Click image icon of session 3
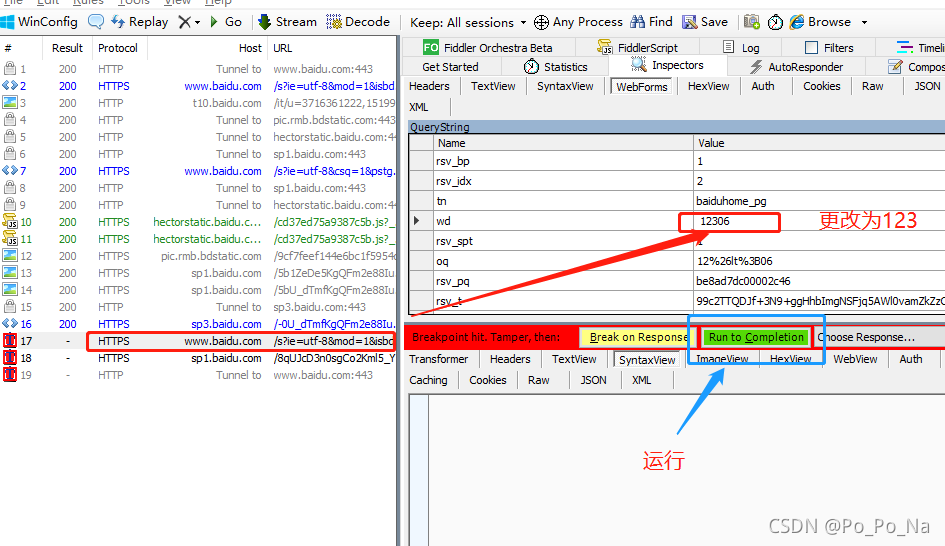The width and height of the screenshot is (945, 546). pyautogui.click(x=10, y=102)
